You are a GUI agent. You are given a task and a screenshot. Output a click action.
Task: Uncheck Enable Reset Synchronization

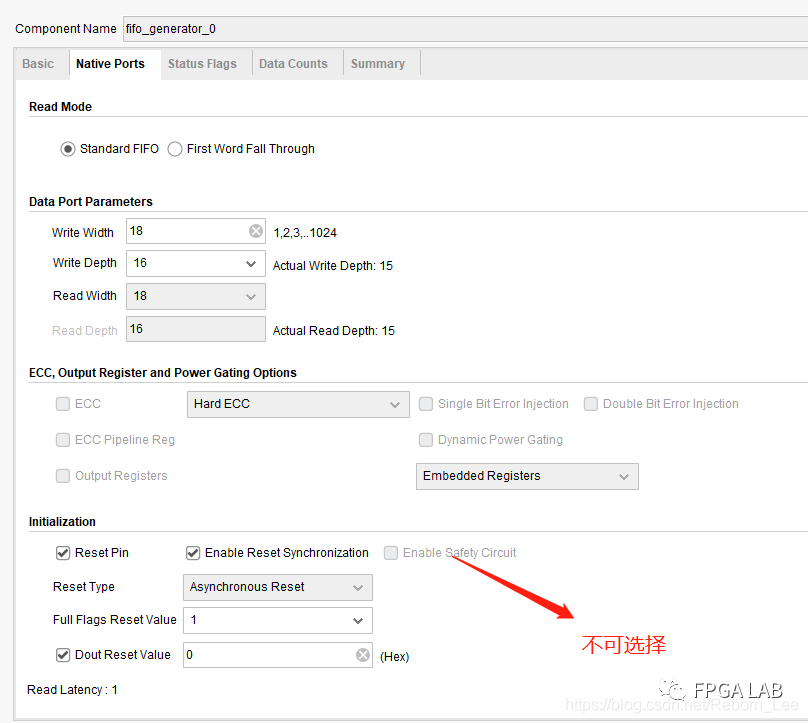193,553
